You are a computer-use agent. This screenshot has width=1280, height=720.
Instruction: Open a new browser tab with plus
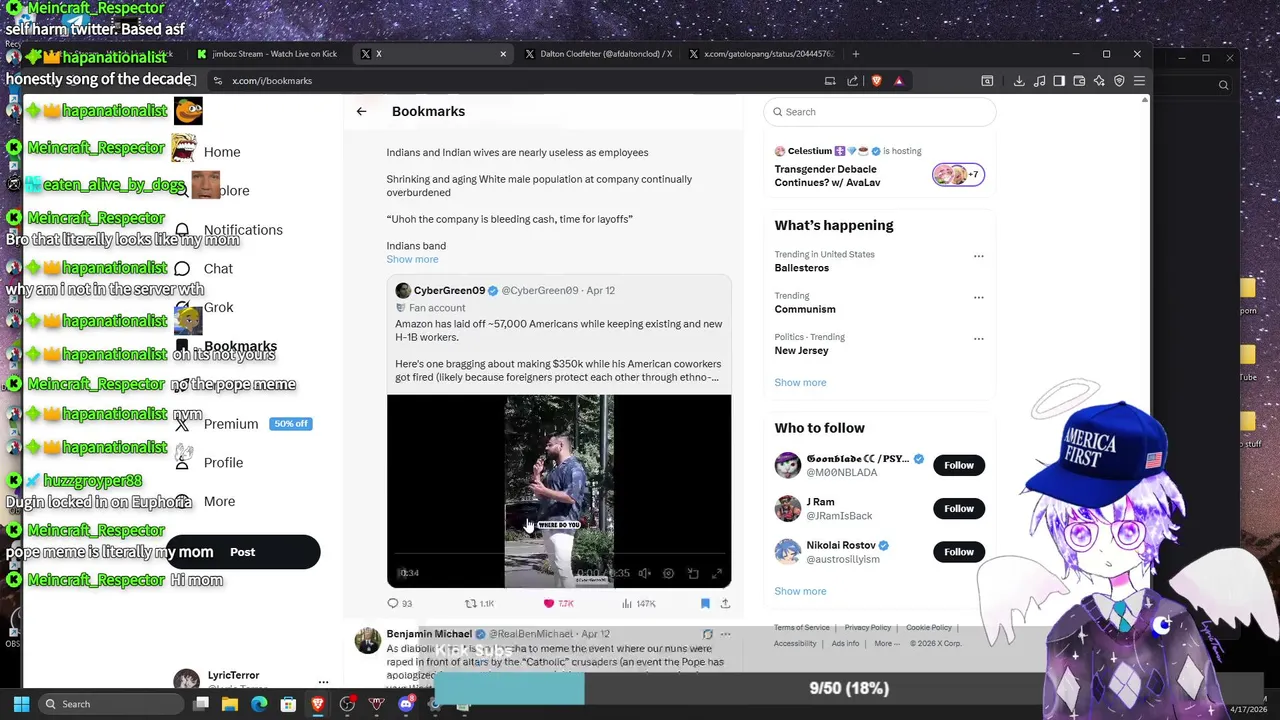pos(855,54)
